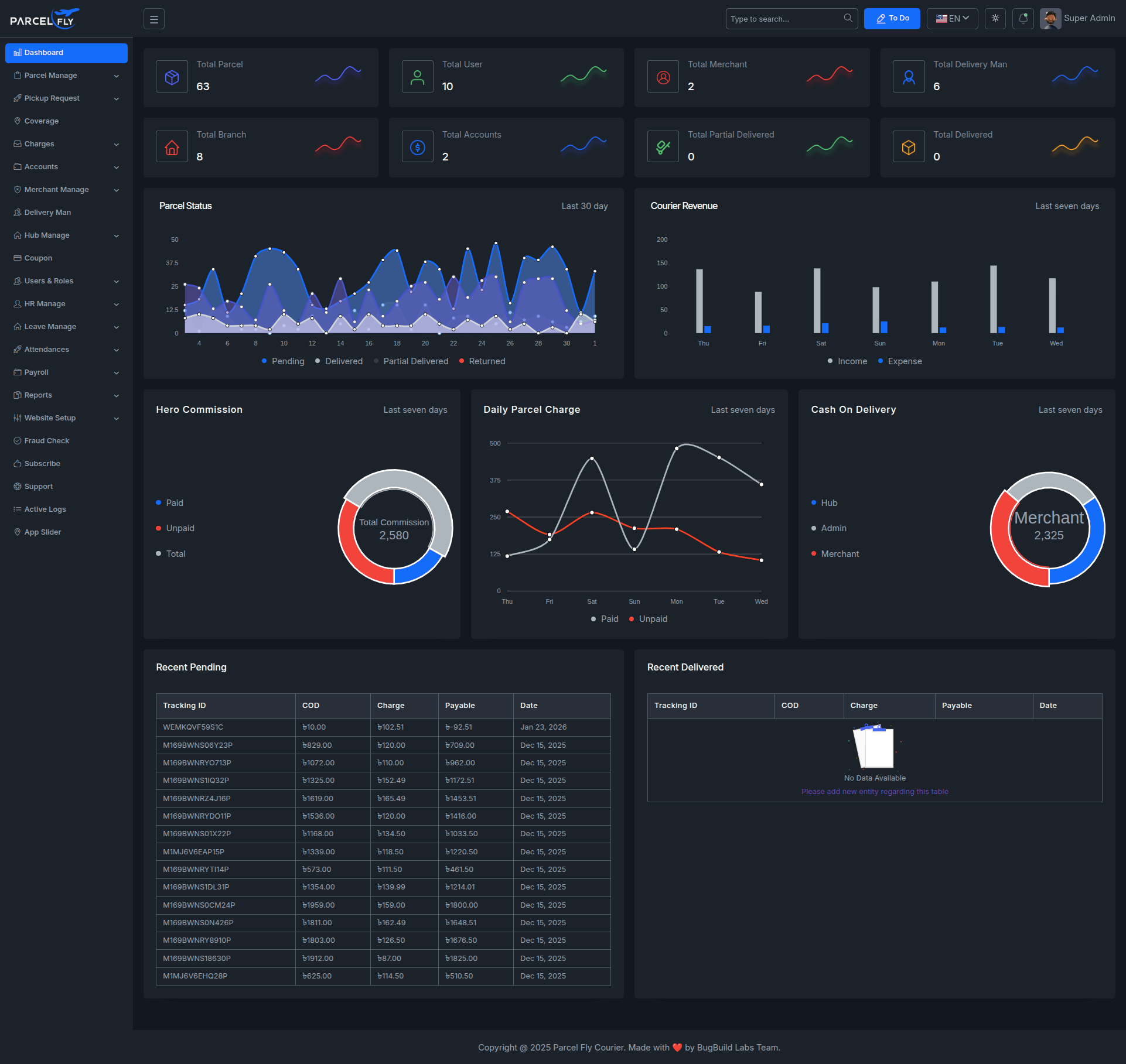The image size is (1126, 1064).
Task: Click the To Do button
Action: coord(892,18)
